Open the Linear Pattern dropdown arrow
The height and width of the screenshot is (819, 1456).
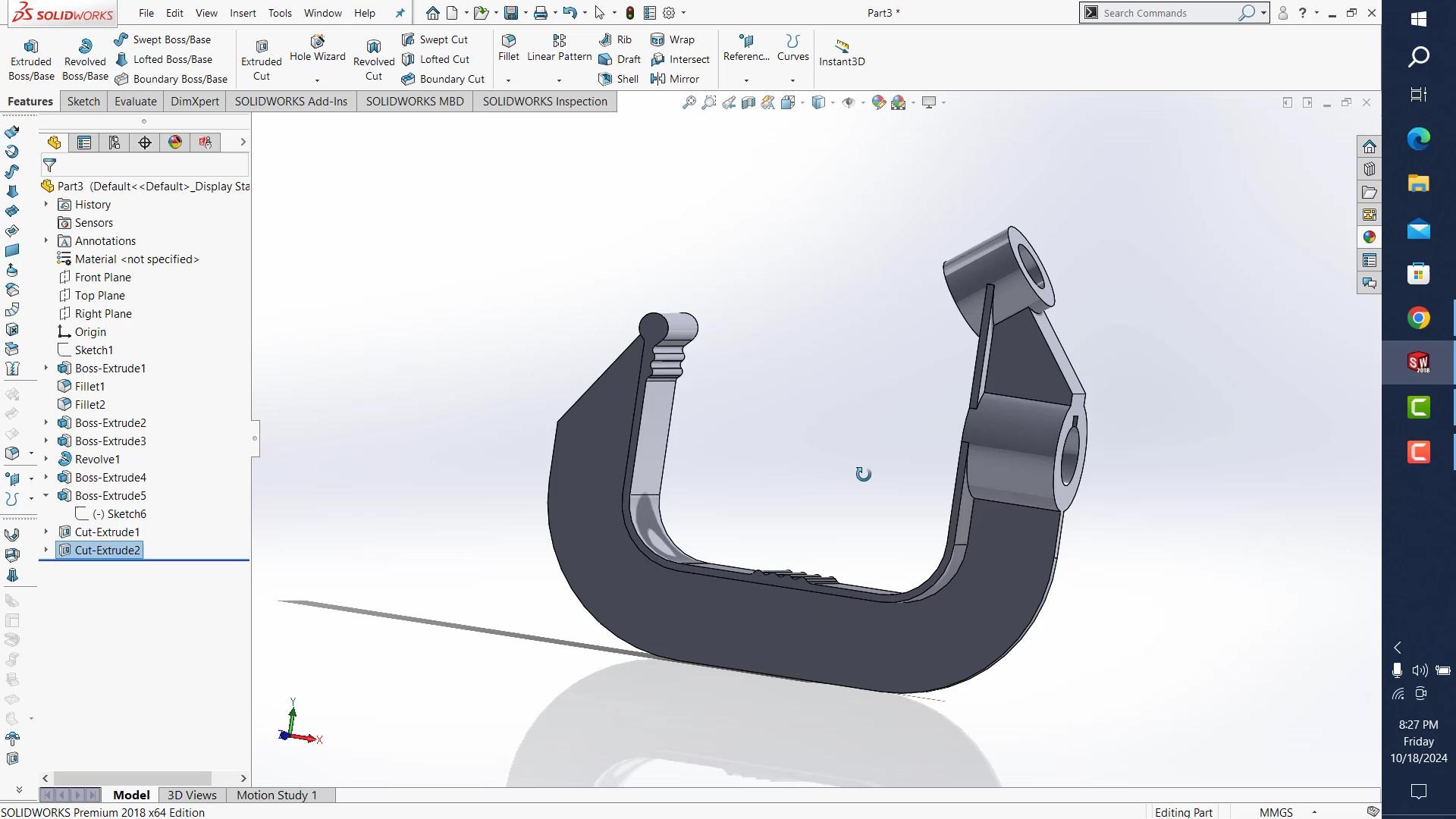(559, 80)
